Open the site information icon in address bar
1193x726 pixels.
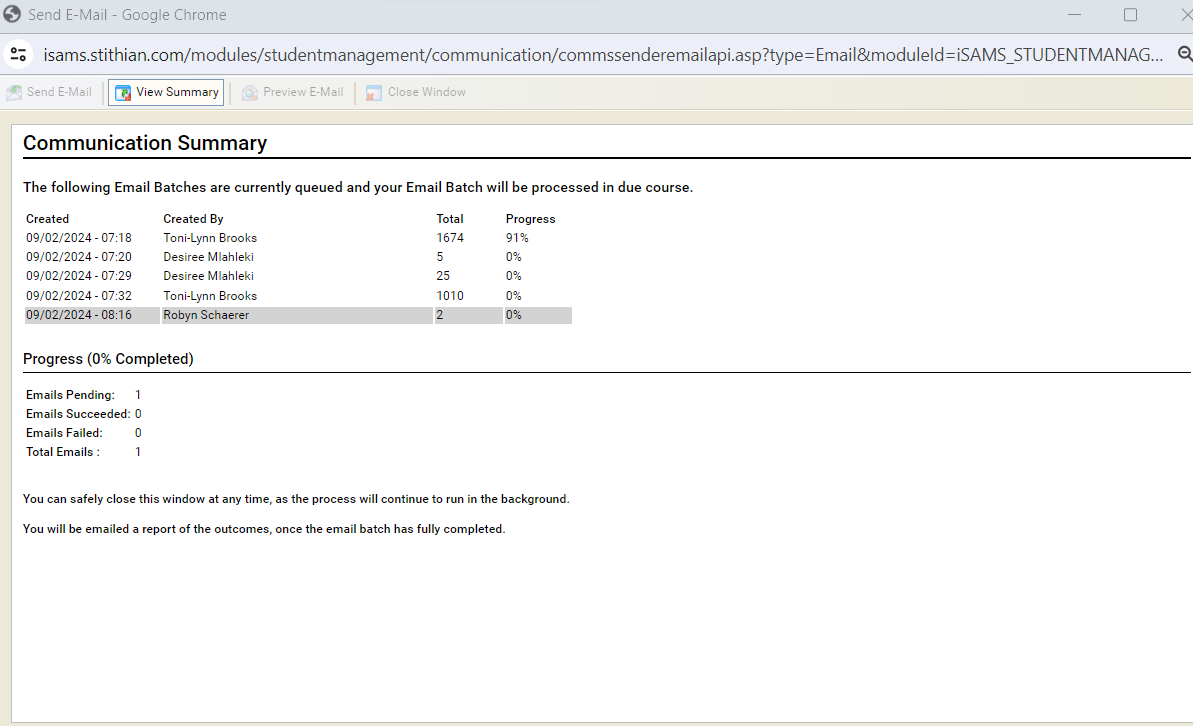[x=18, y=55]
